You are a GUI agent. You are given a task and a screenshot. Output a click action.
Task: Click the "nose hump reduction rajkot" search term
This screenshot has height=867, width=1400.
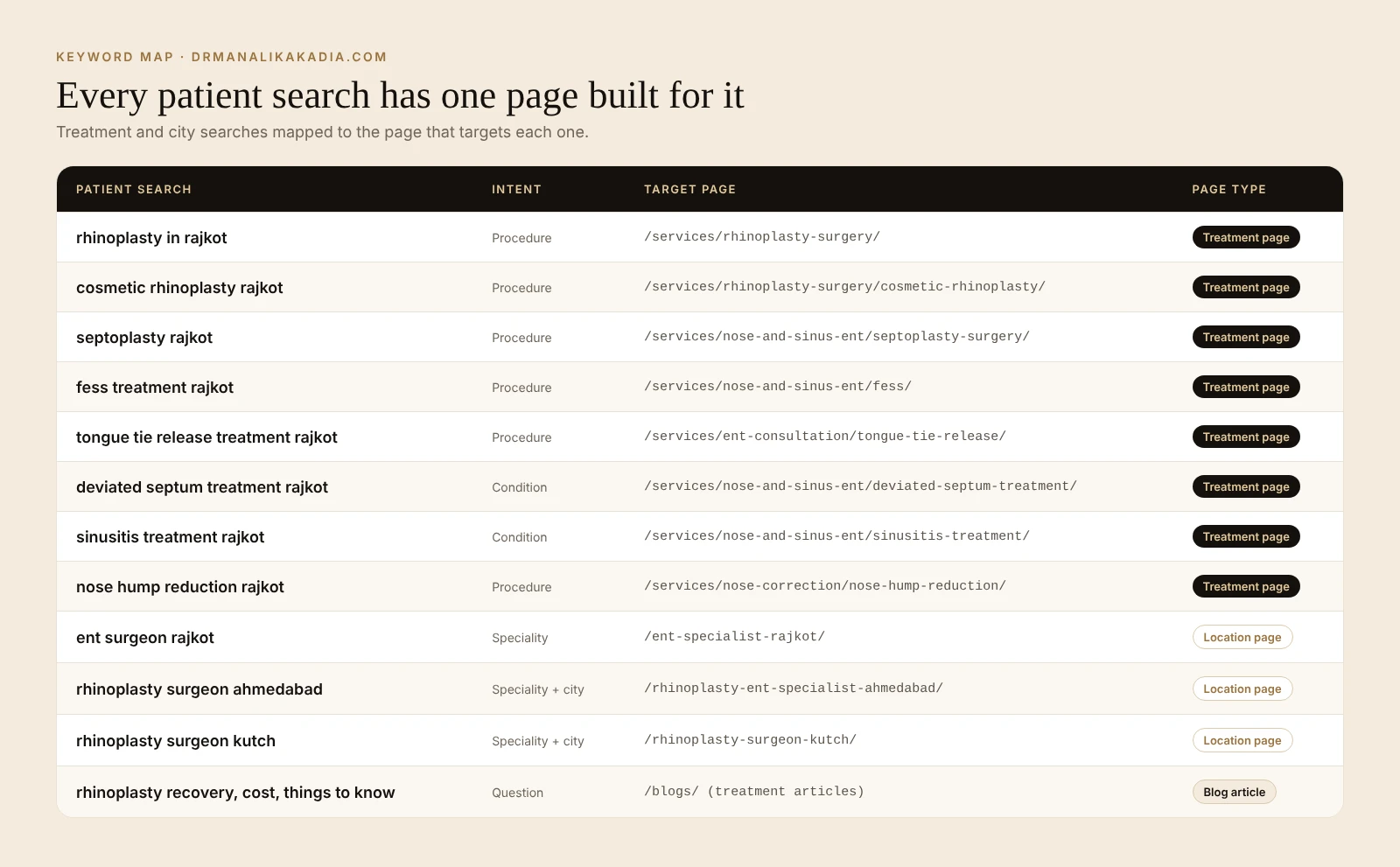(x=180, y=587)
